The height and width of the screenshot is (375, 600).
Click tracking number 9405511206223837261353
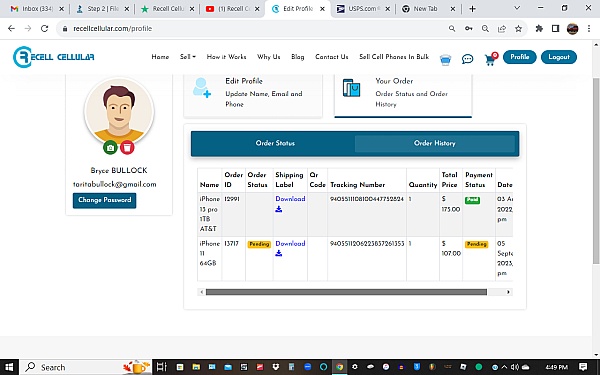pos(367,243)
